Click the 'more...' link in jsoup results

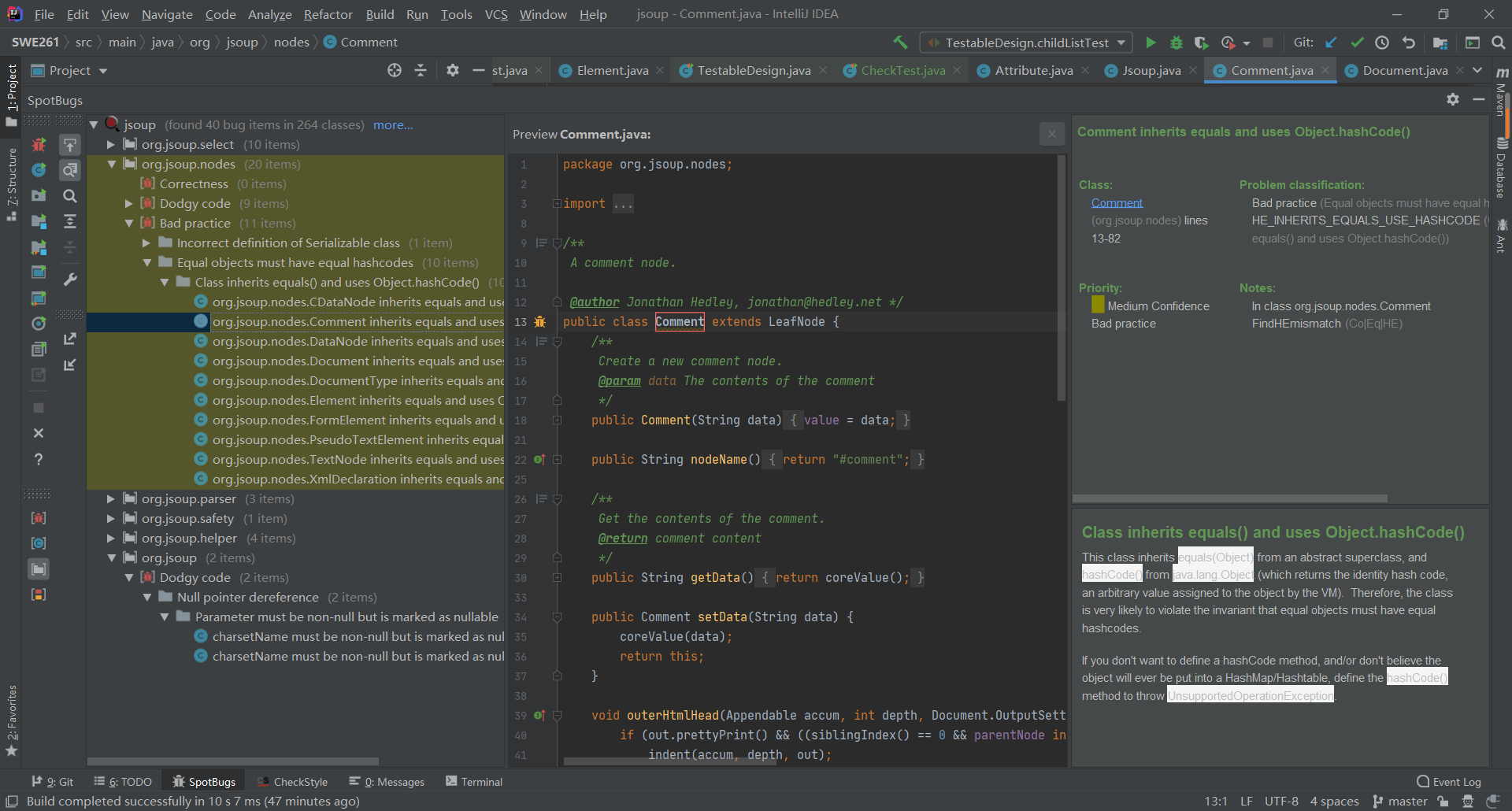point(393,125)
